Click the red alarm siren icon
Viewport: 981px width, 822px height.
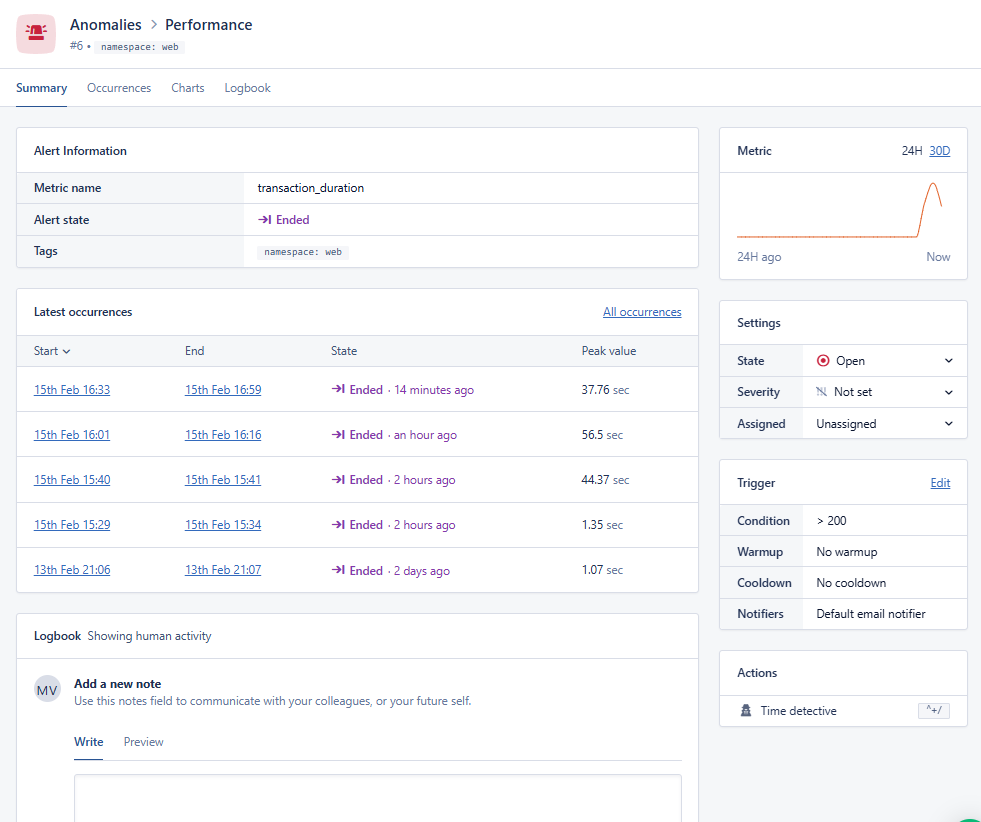click(36, 34)
